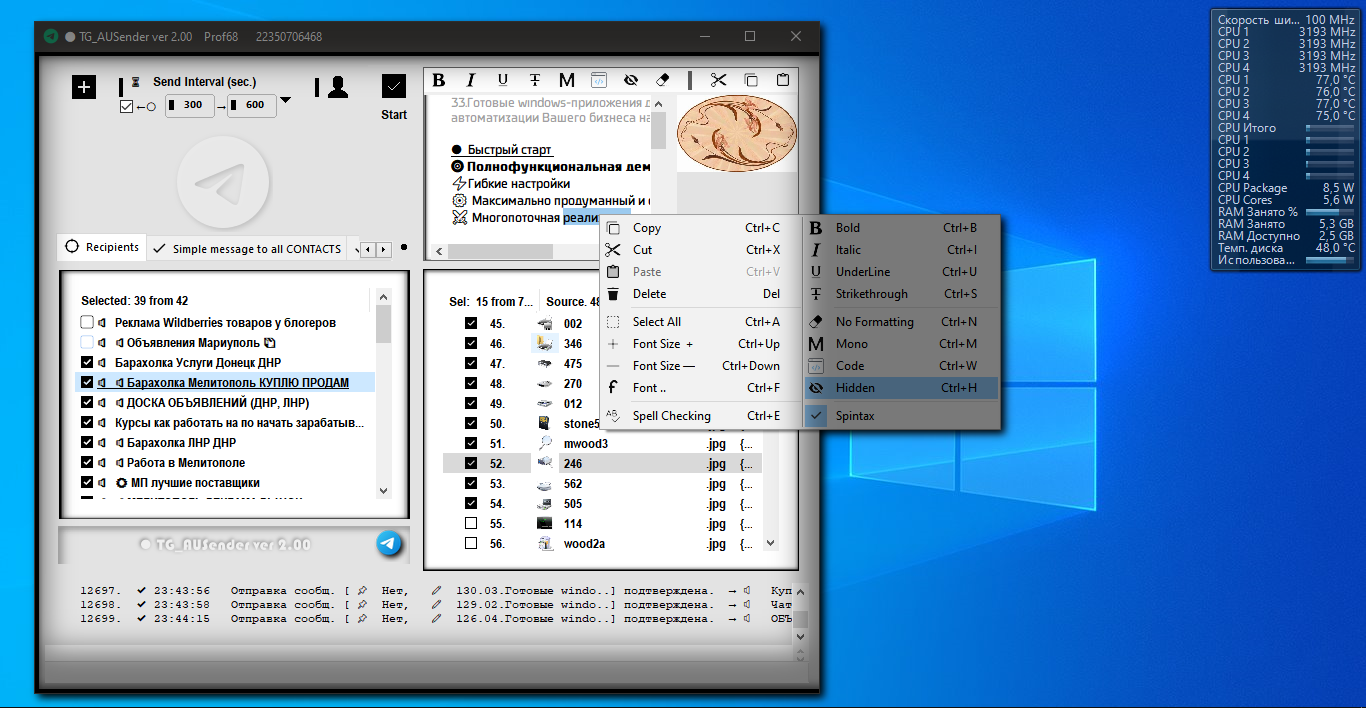Click the Code block toolbar icon
Screen dimensions: 1366x708
(598, 81)
